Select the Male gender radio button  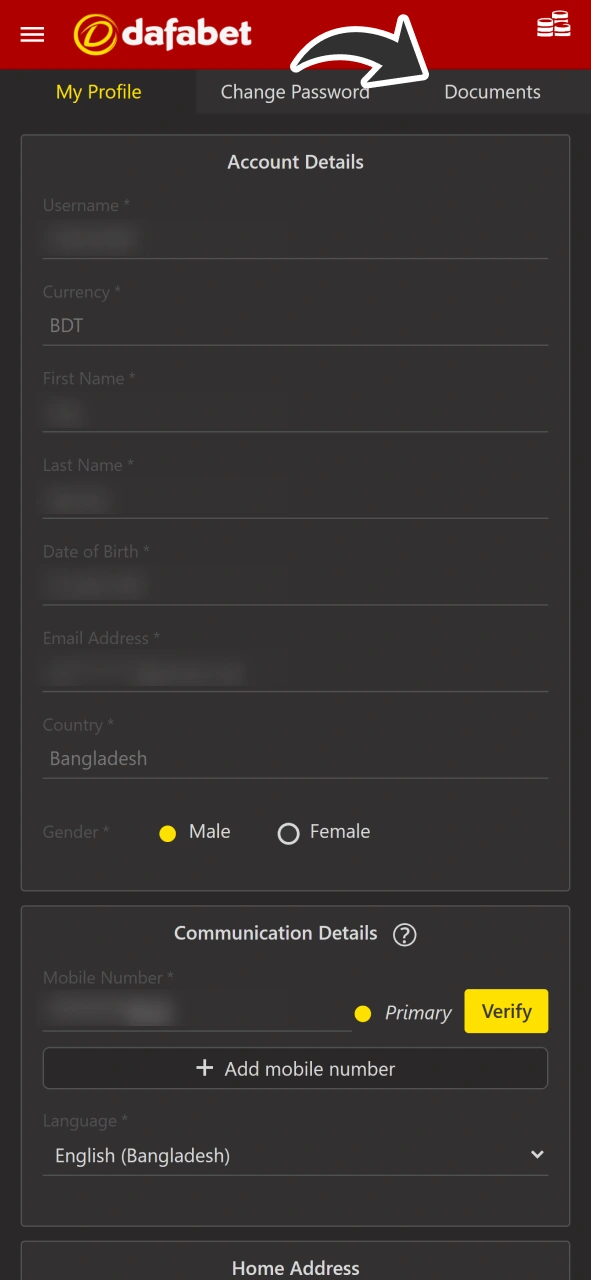tap(167, 833)
